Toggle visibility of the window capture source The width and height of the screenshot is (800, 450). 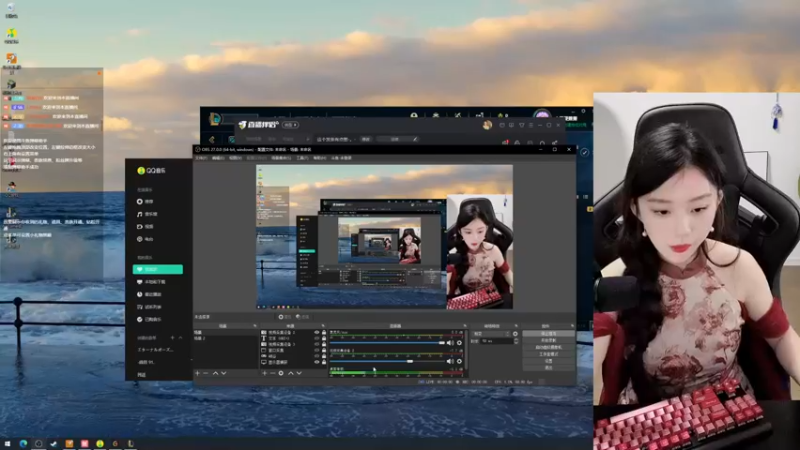click(x=316, y=350)
